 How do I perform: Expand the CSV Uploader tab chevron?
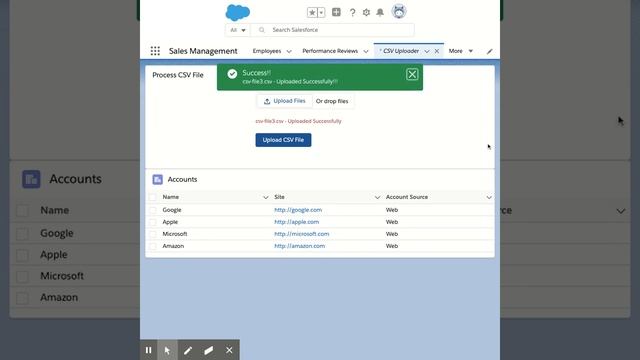427,51
